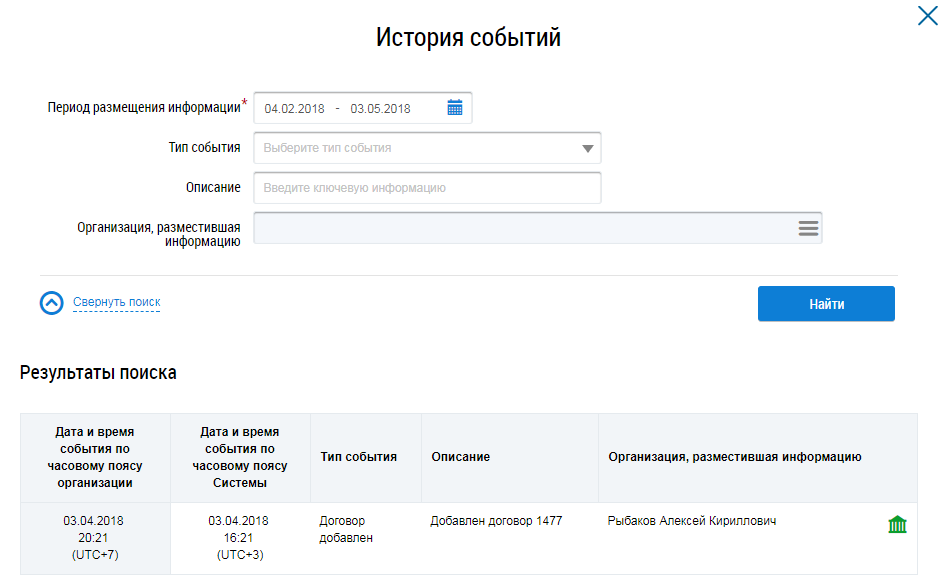Collapse search using the circular chevron icon

(51, 303)
